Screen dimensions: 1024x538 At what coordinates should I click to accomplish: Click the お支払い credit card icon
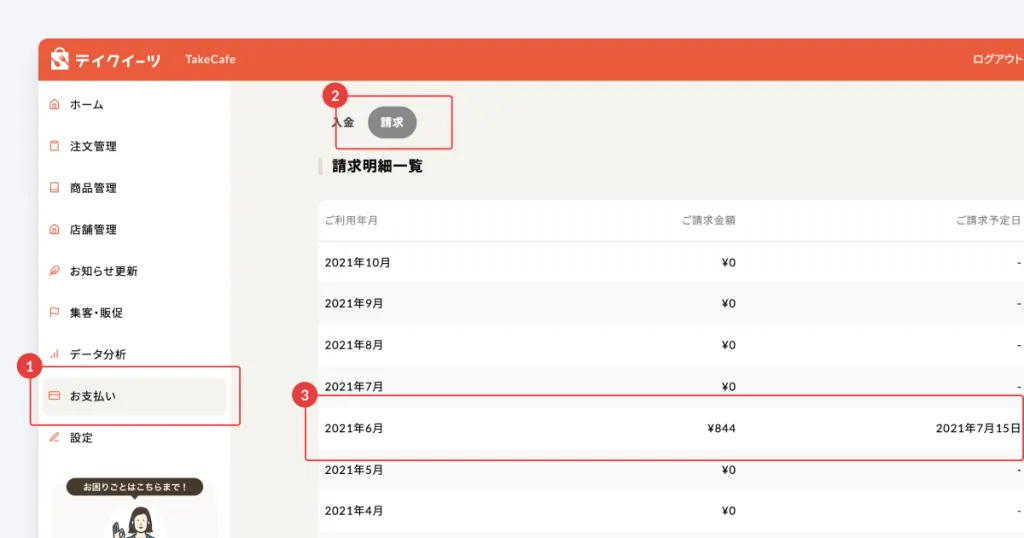[x=54, y=396]
